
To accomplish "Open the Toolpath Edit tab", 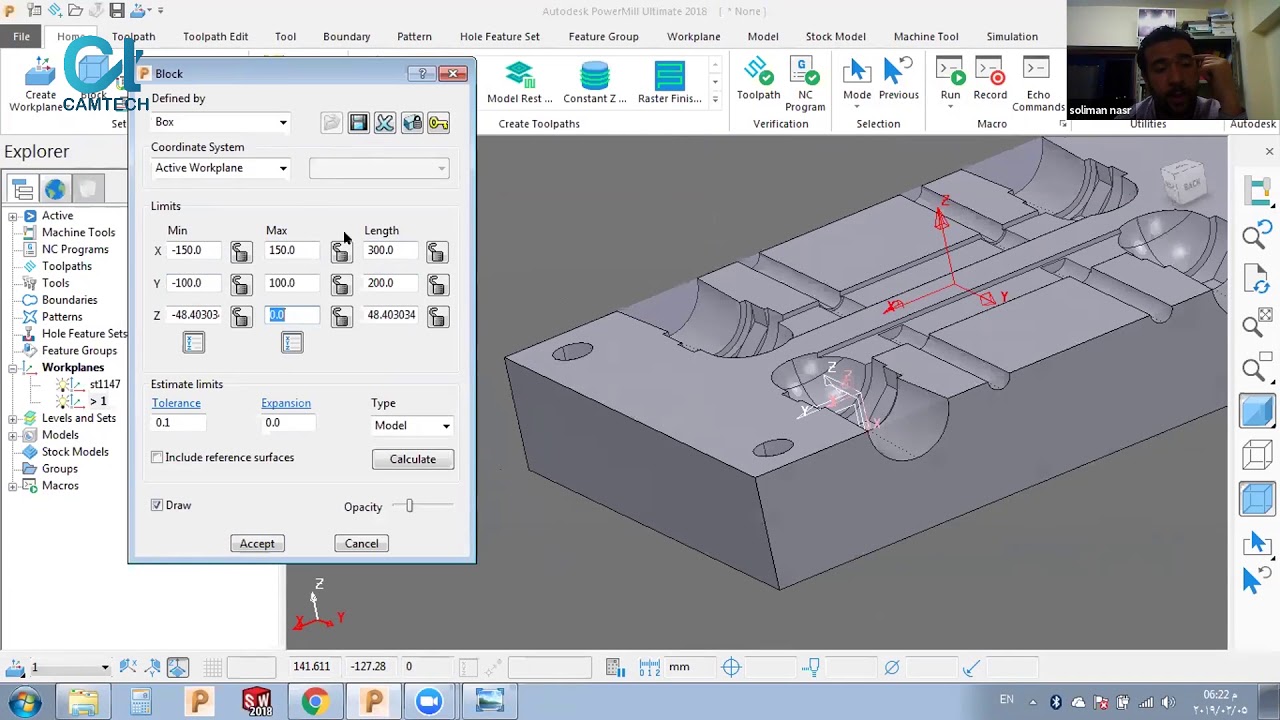I will [215, 37].
